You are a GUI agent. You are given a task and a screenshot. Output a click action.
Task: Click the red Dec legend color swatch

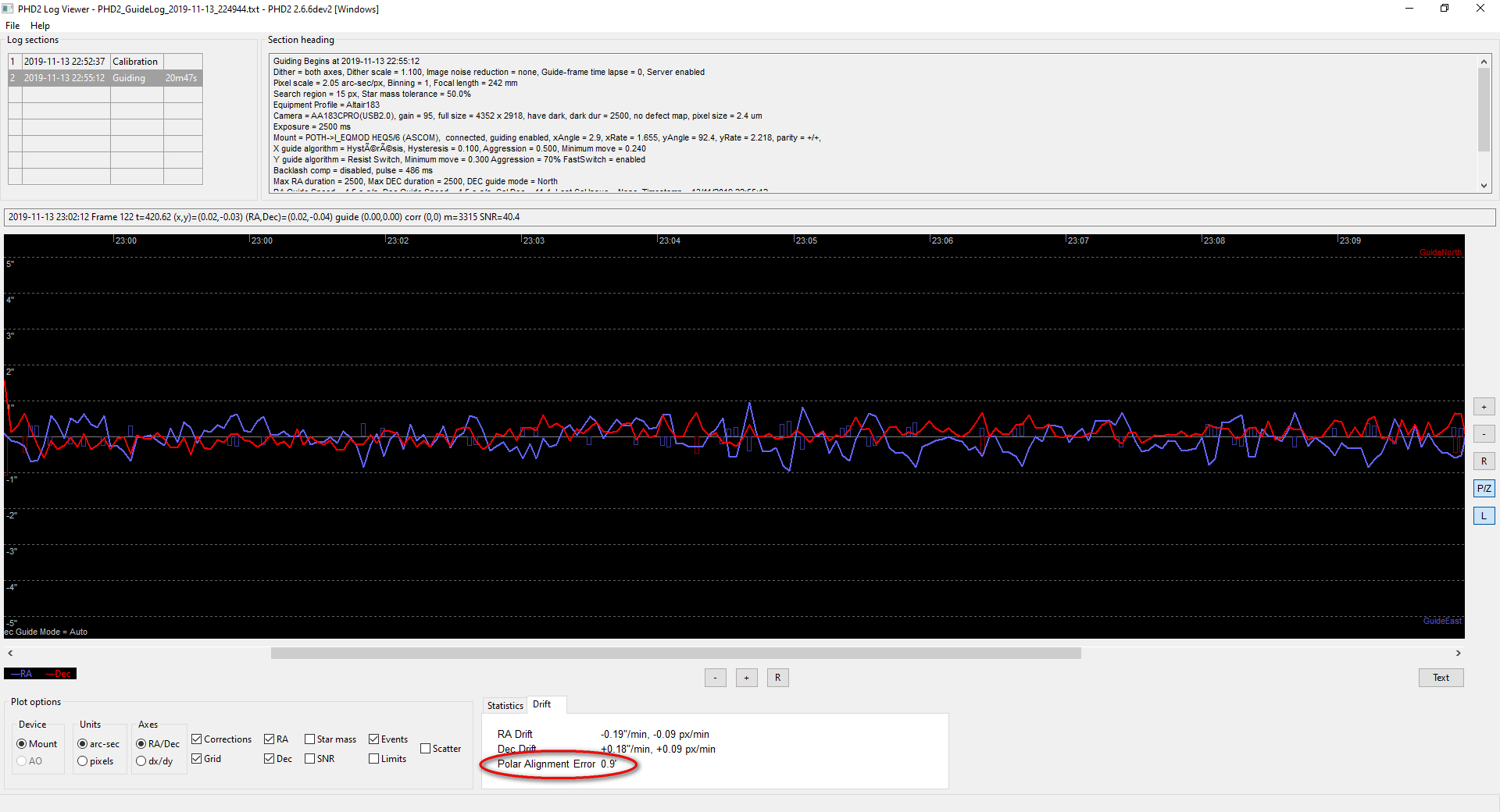(59, 674)
